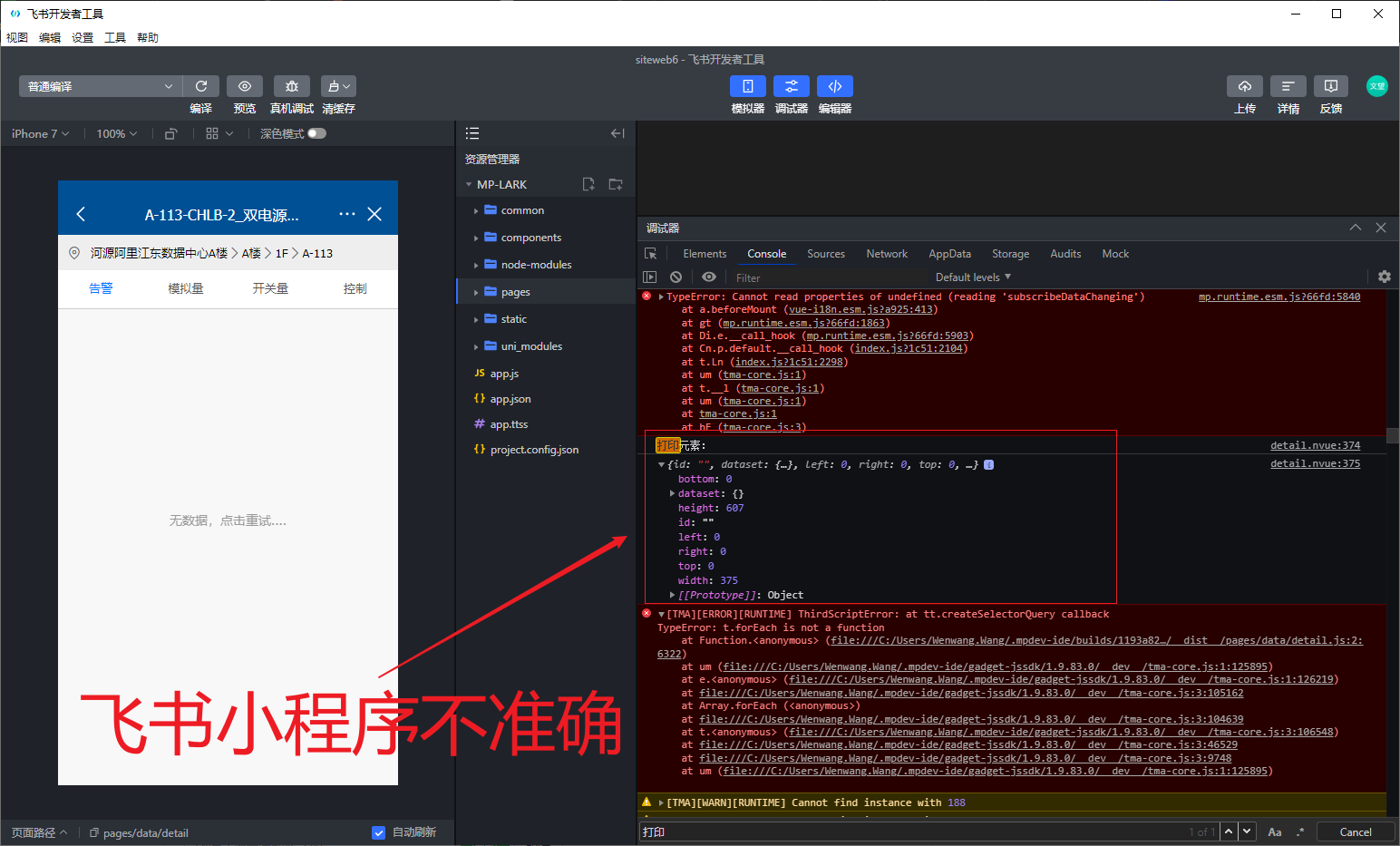Start 真机调试 via the bug icon
The height and width of the screenshot is (846, 1400).
tap(292, 86)
